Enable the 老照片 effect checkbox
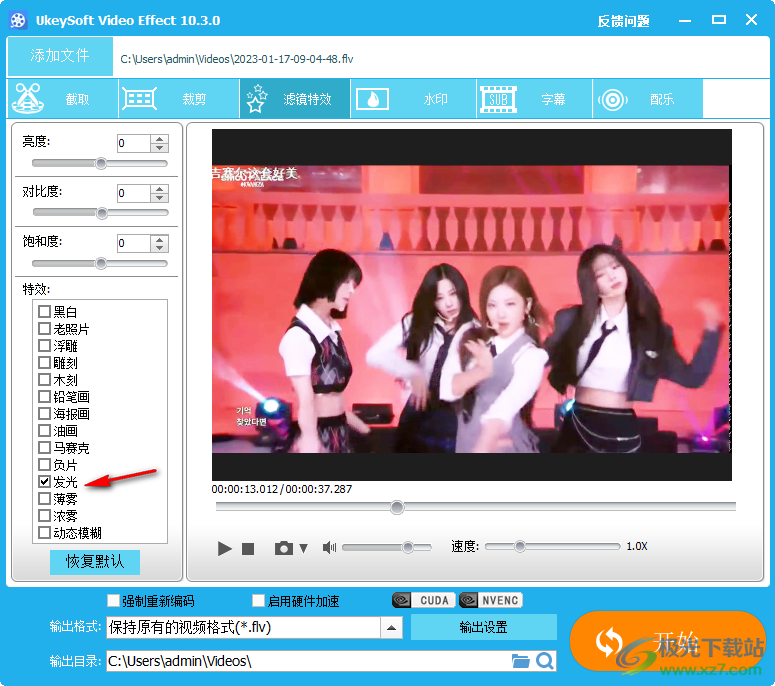This screenshot has height=686, width=775. tap(44, 328)
